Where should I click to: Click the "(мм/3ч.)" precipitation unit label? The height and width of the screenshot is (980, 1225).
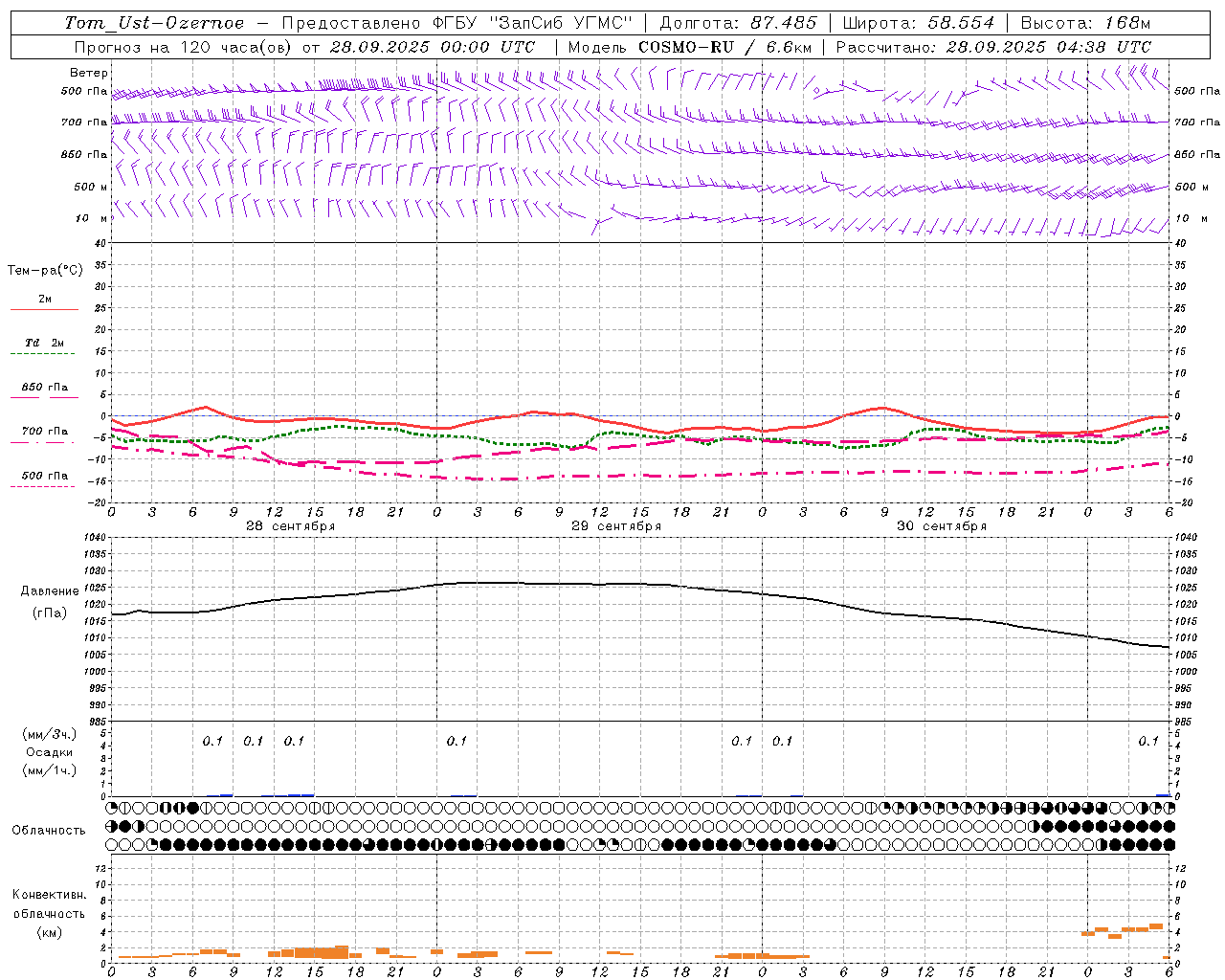pos(50,735)
